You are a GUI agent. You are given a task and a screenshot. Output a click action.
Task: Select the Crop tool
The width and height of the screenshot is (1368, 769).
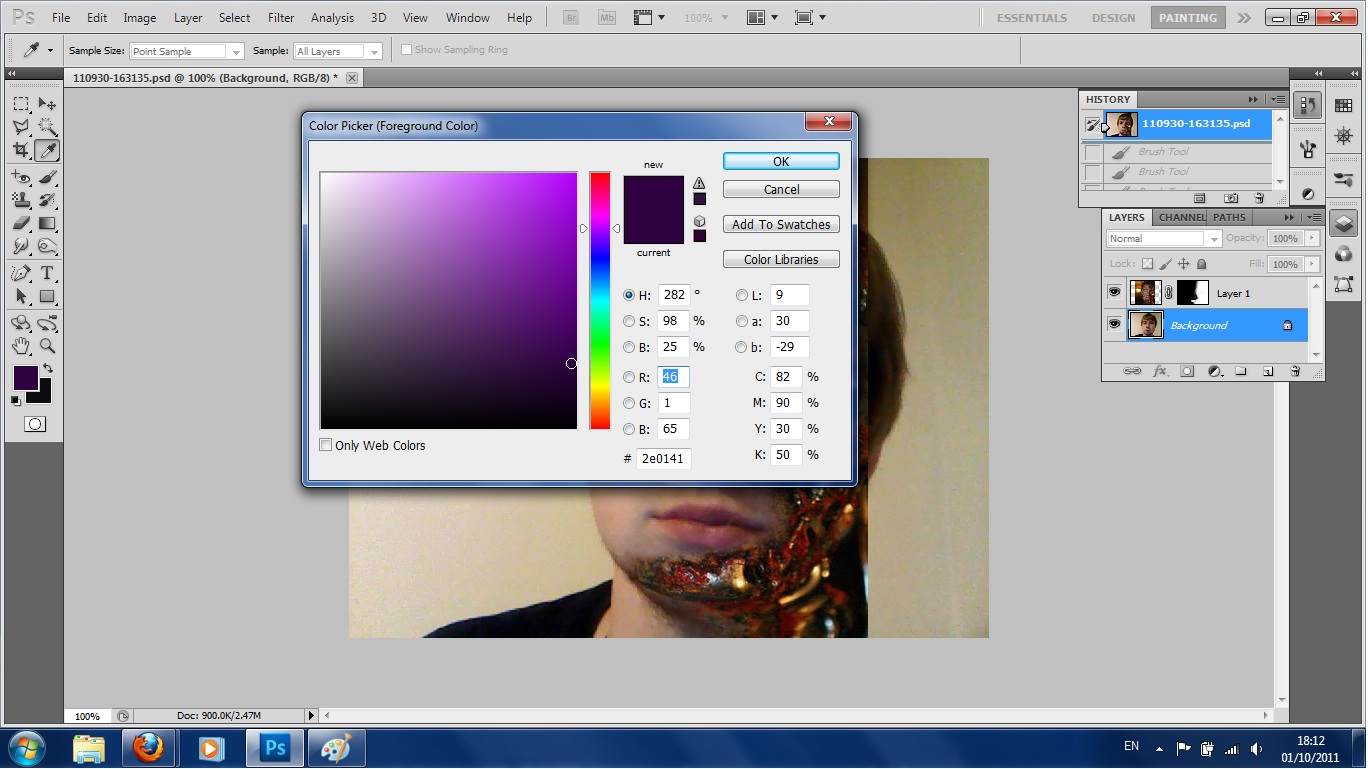[x=21, y=150]
